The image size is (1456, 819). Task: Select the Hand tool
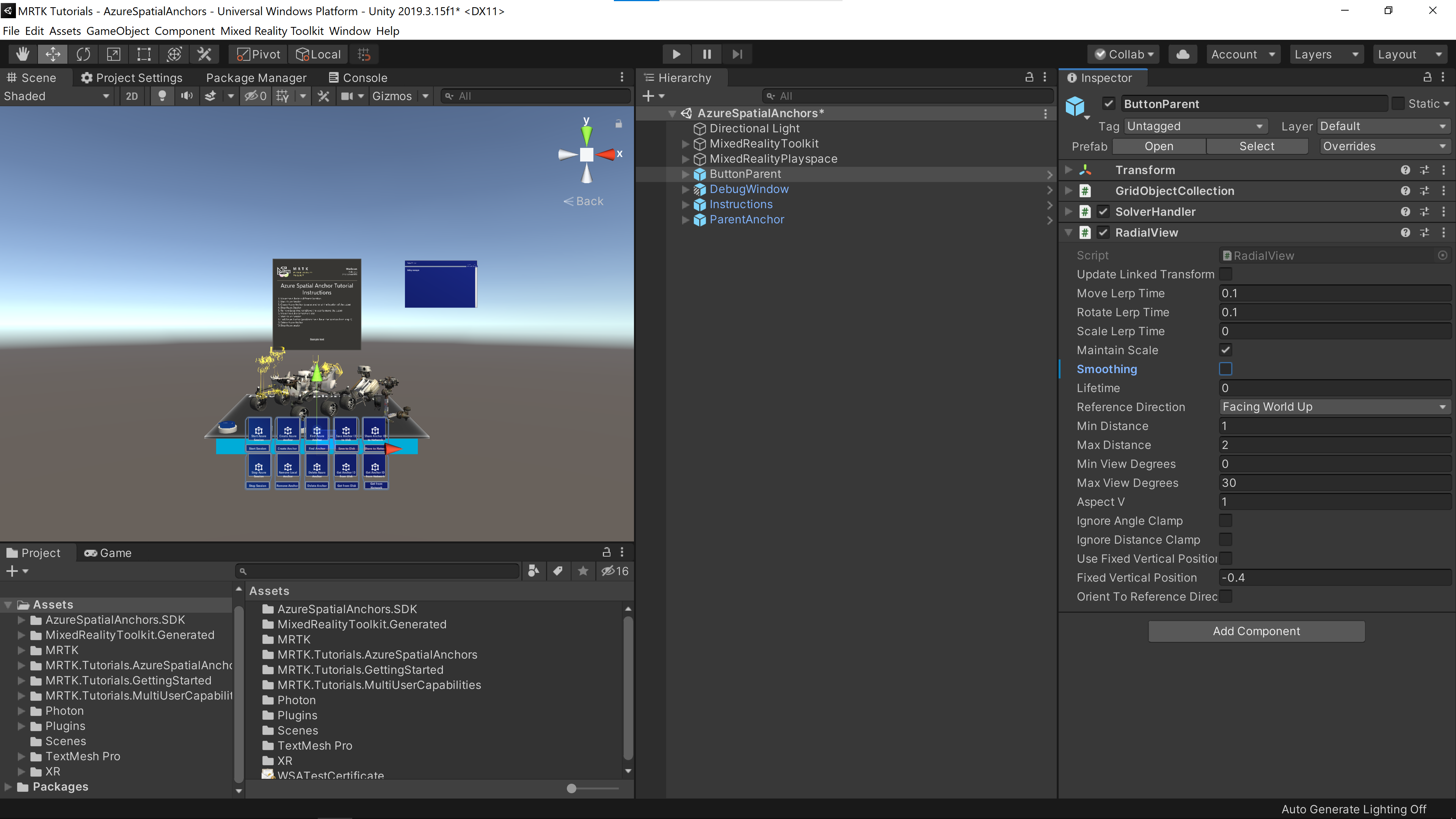point(22,54)
